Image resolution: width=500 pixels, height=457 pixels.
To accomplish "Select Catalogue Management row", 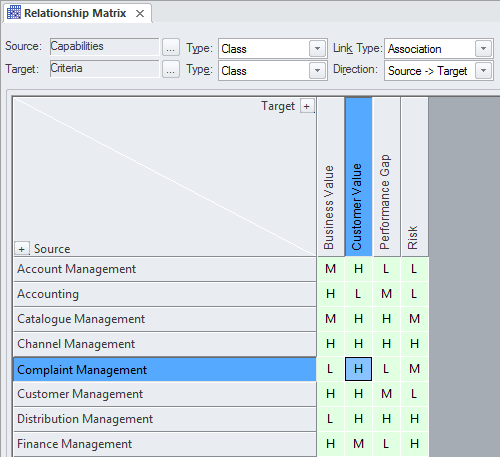I will (165, 319).
